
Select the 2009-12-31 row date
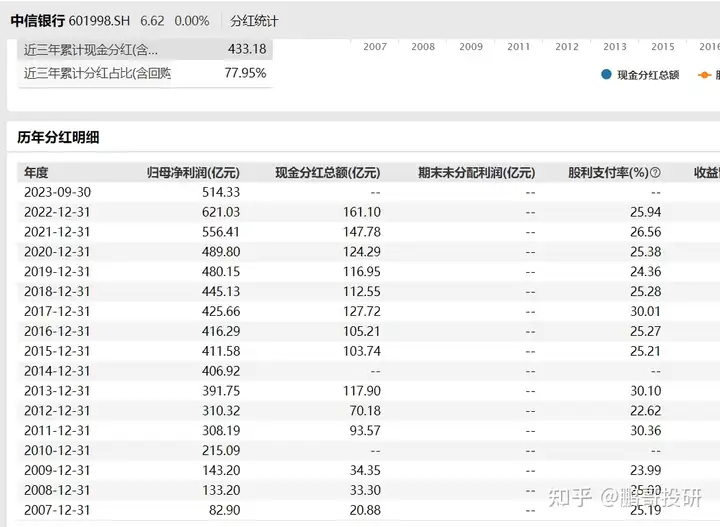(x=57, y=471)
